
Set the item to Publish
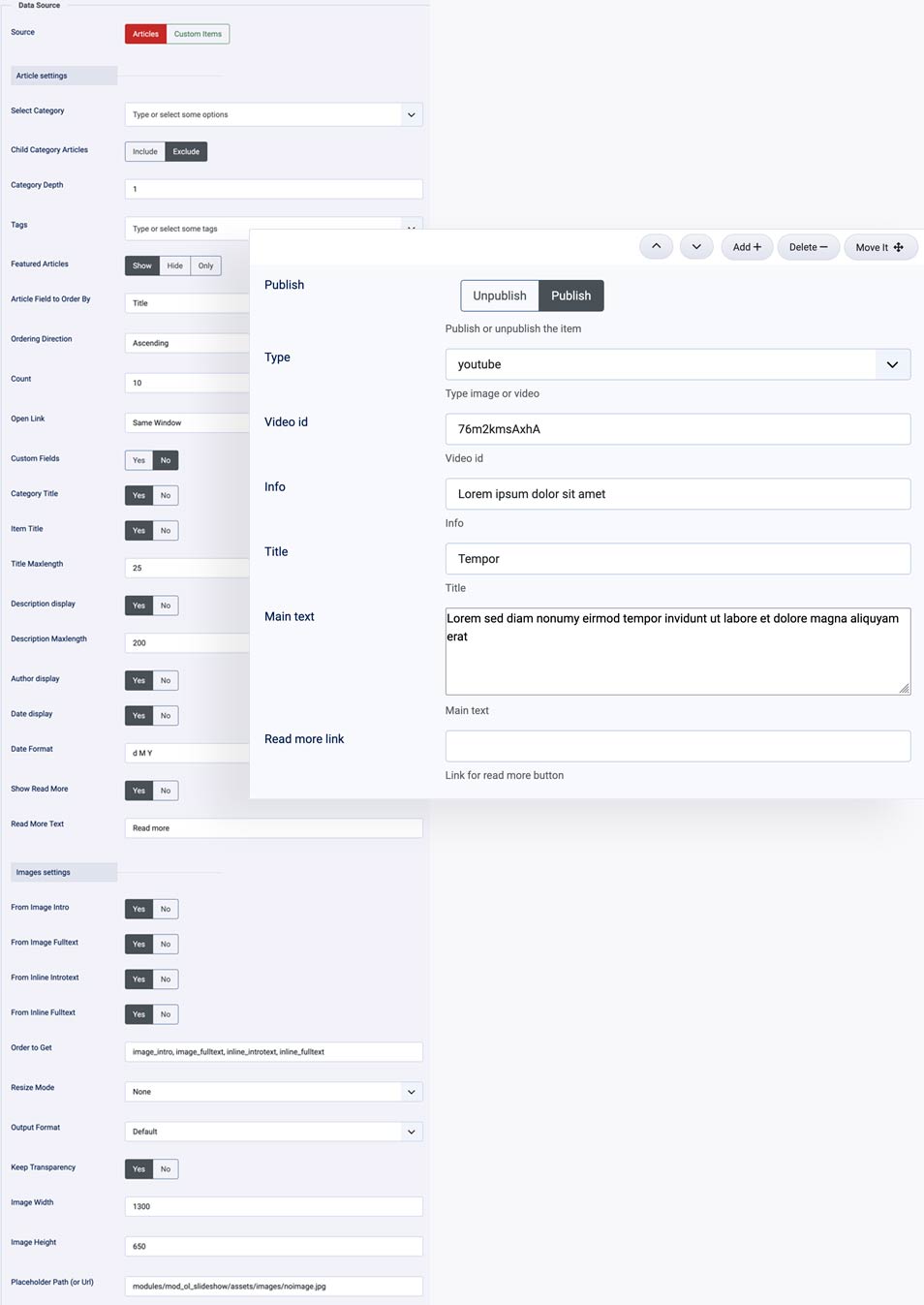pyautogui.click(x=570, y=295)
